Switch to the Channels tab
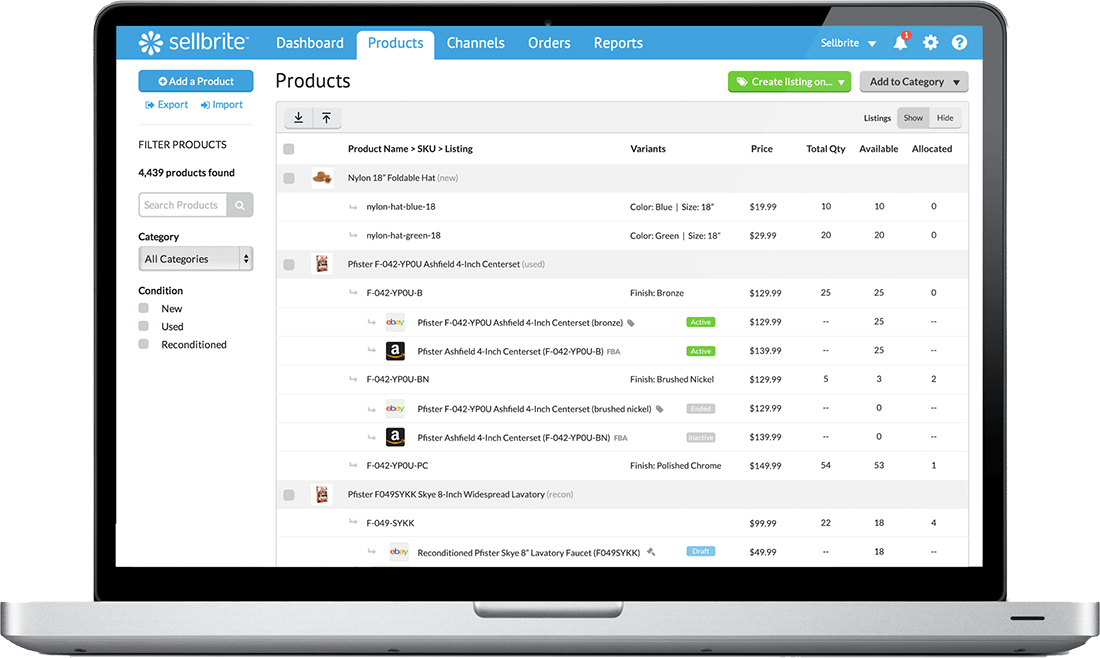Viewport: 1100px width, 658px height. 476,43
